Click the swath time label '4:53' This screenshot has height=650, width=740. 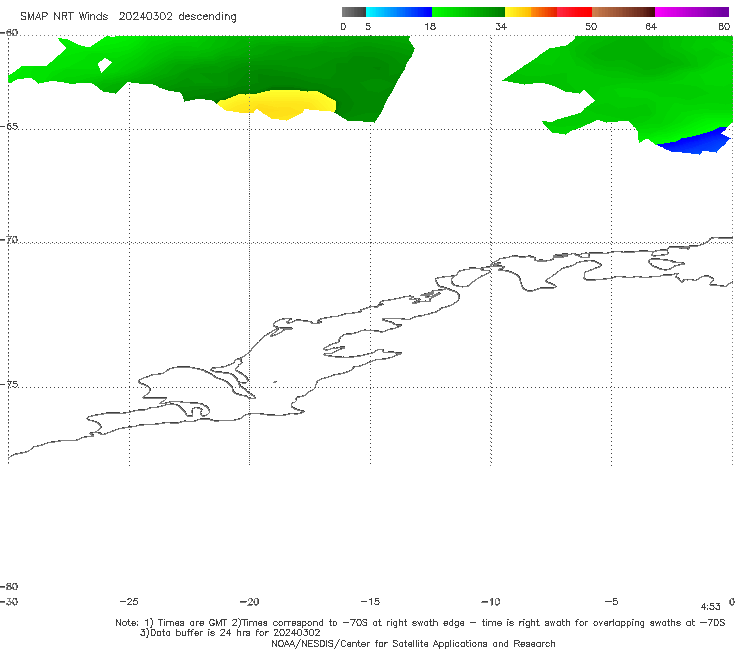710,607
